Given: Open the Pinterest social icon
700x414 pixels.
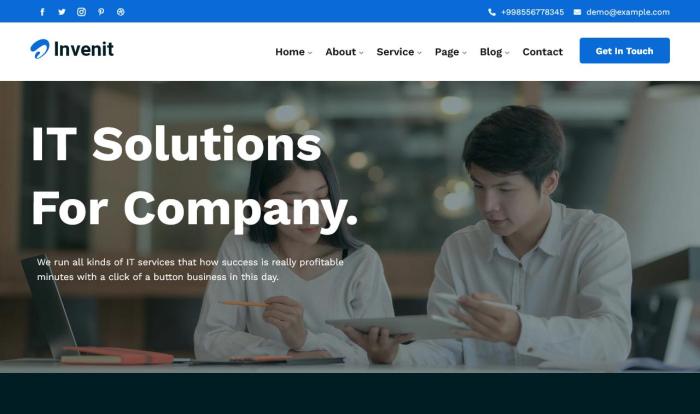Looking at the screenshot, I should (101, 12).
